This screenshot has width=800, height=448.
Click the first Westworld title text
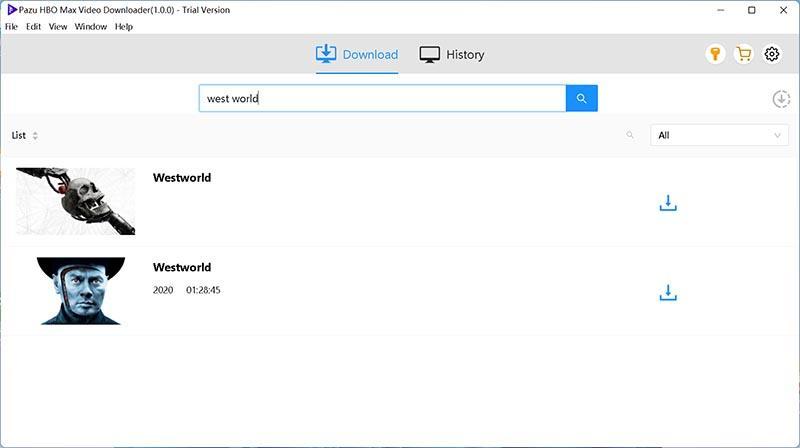click(x=182, y=178)
